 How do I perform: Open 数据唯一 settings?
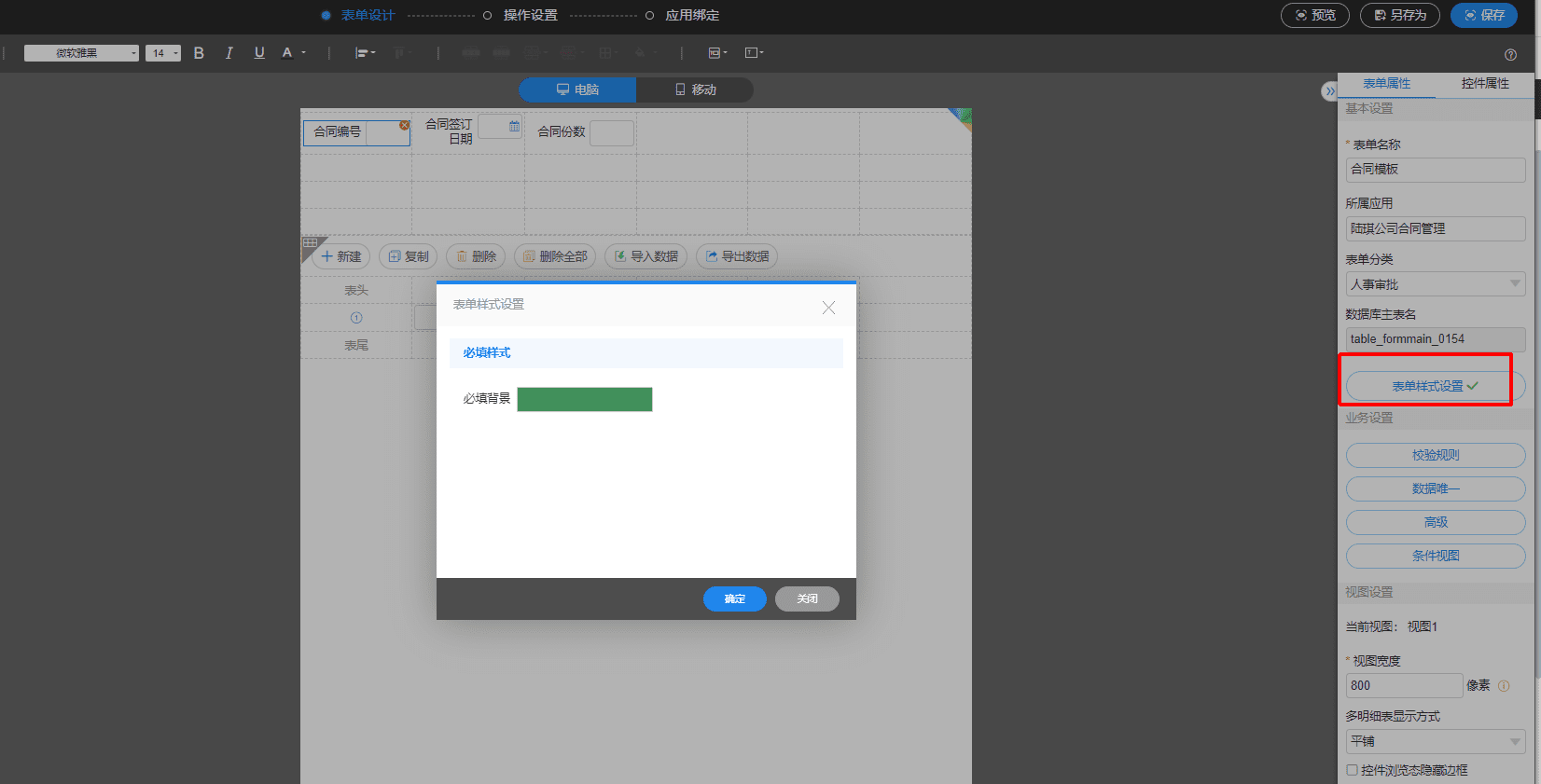pyautogui.click(x=1436, y=488)
